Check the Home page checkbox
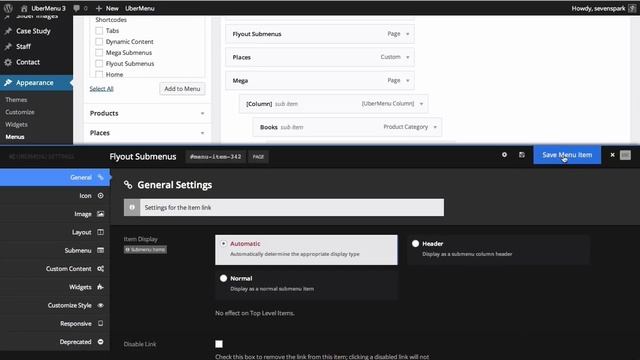The height and width of the screenshot is (360, 640). tap(99, 74)
